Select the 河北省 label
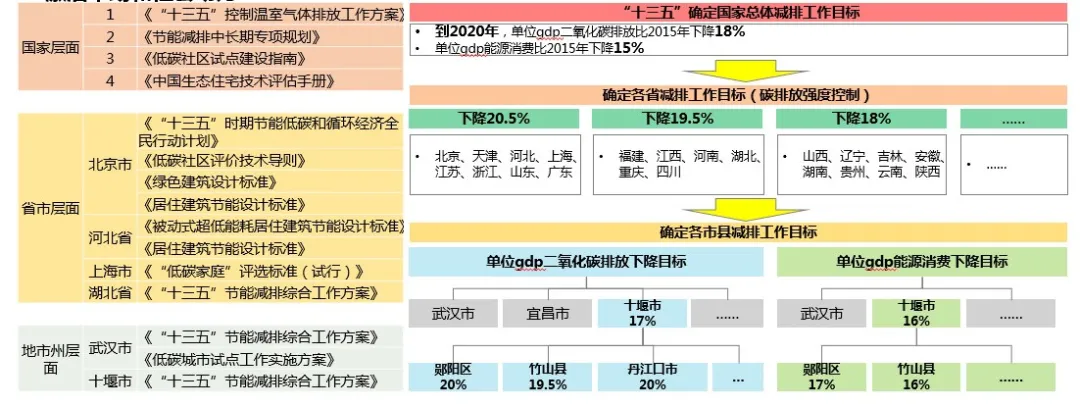1080x406 pixels. click(x=110, y=238)
